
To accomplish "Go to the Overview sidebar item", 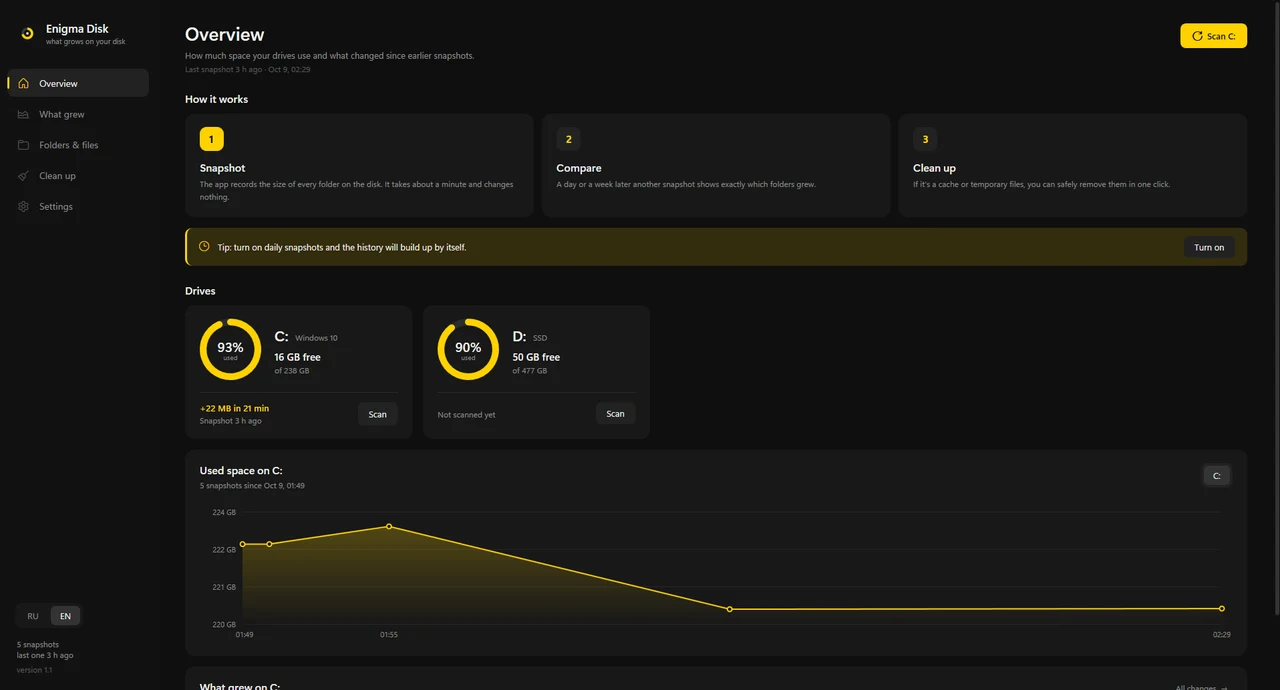I will [x=78, y=83].
